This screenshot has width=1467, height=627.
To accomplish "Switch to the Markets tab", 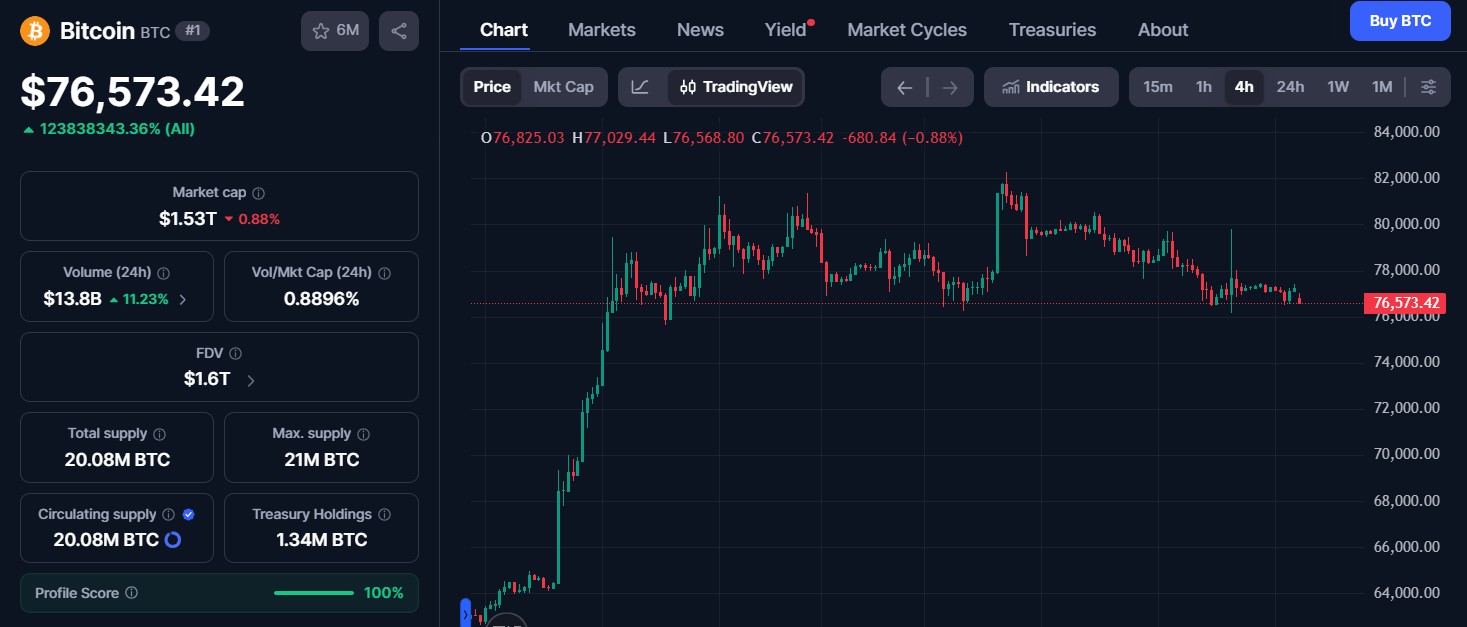I will 602,30.
